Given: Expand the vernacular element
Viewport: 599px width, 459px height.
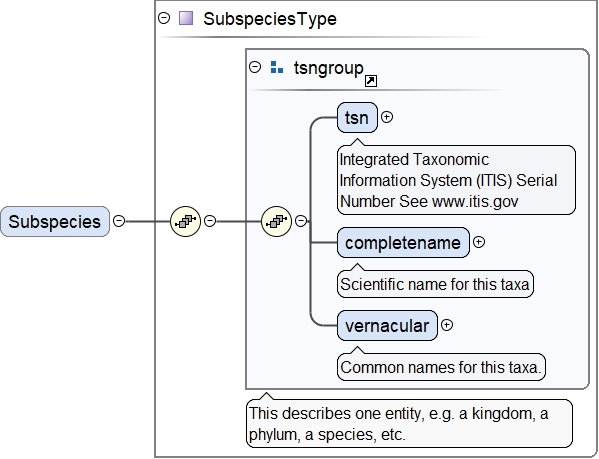Looking at the screenshot, I should tap(447, 325).
